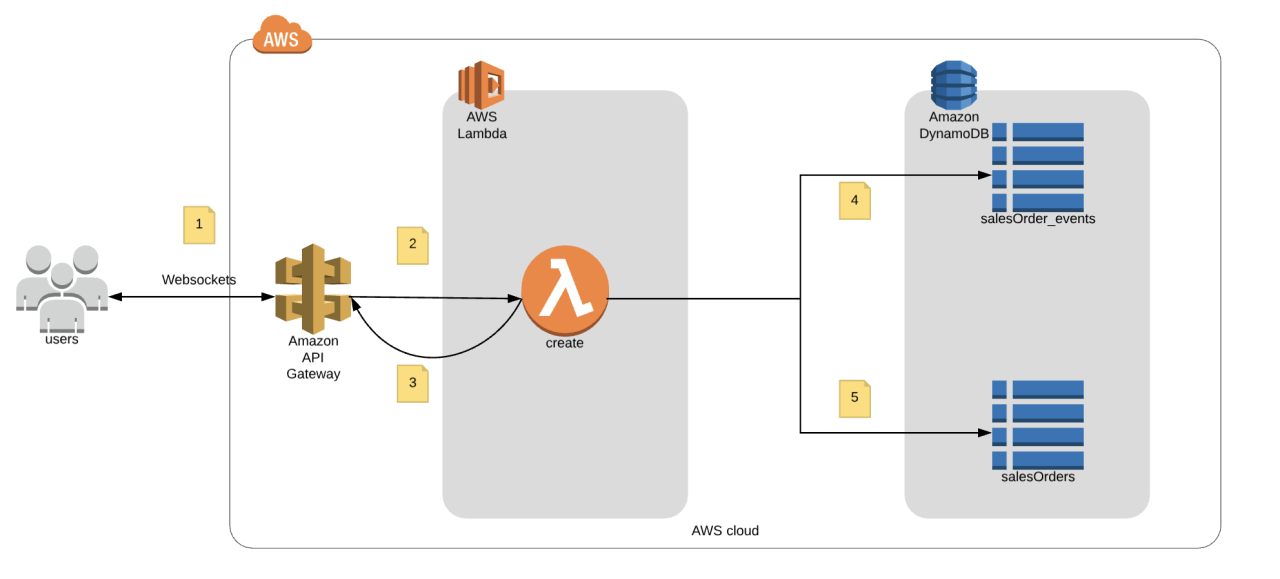Click the users group icon
The width and height of the screenshot is (1280, 579).
62,287
